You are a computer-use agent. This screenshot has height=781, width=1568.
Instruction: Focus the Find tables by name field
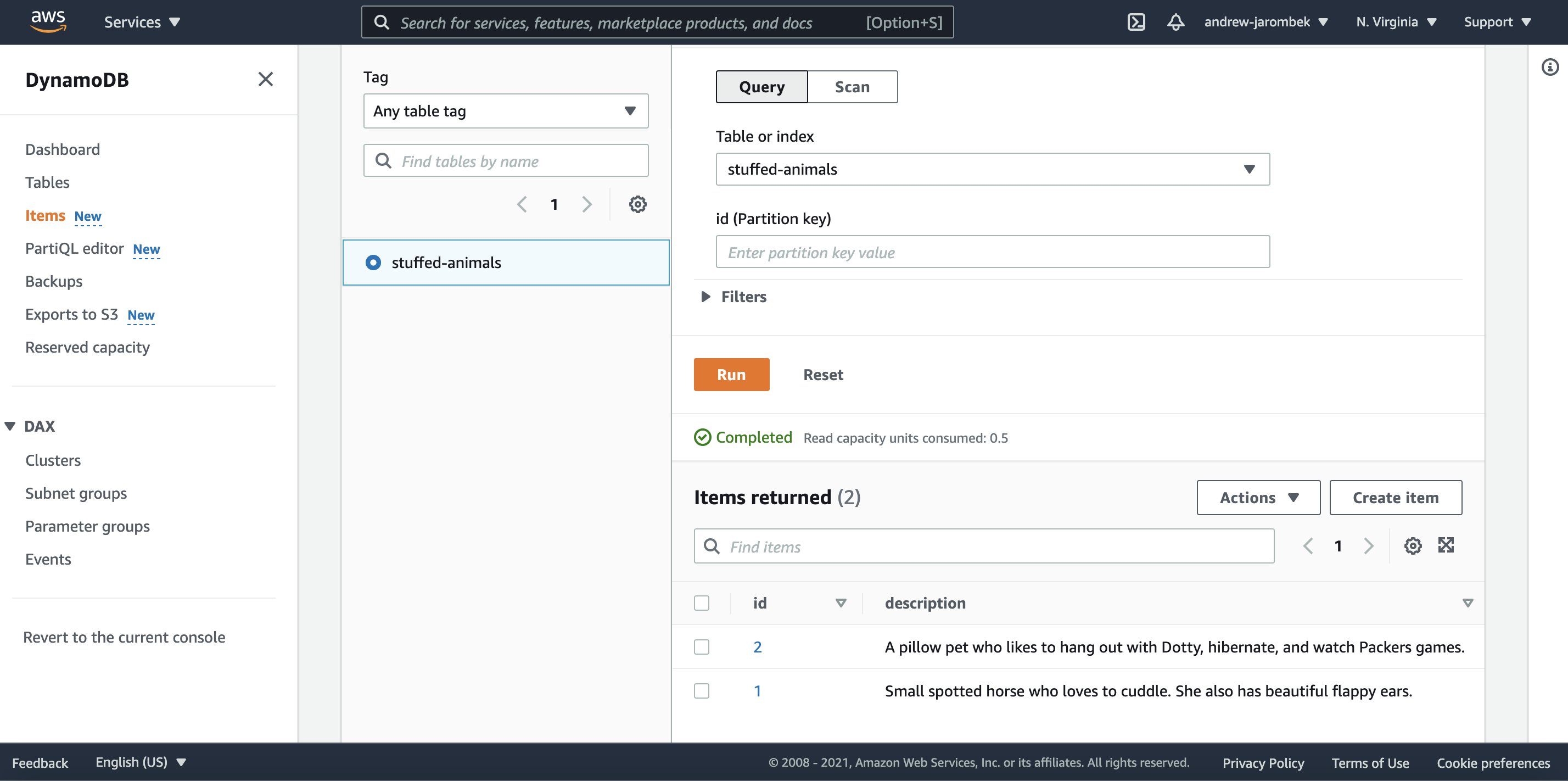coord(506,161)
